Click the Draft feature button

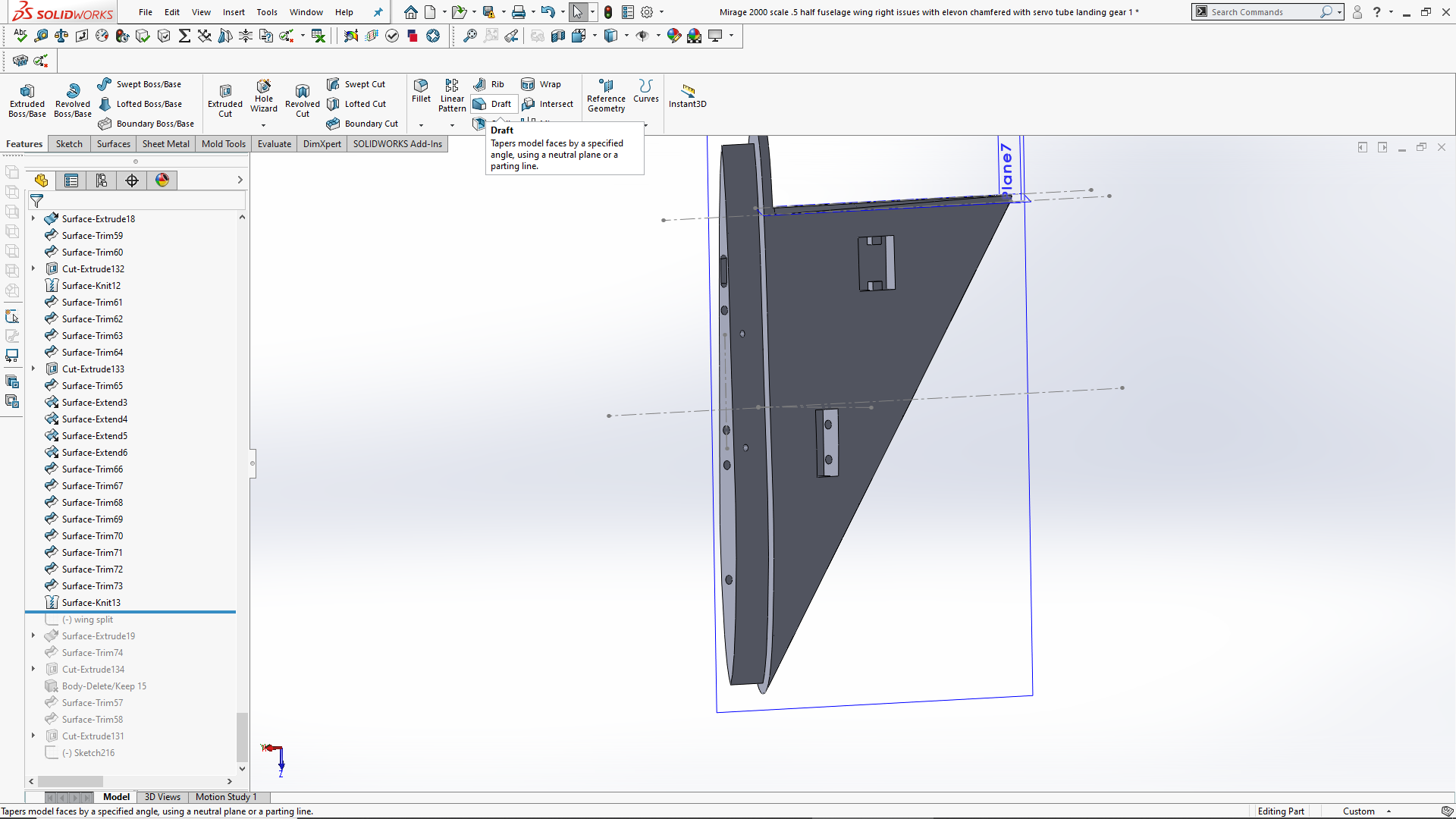(x=493, y=104)
